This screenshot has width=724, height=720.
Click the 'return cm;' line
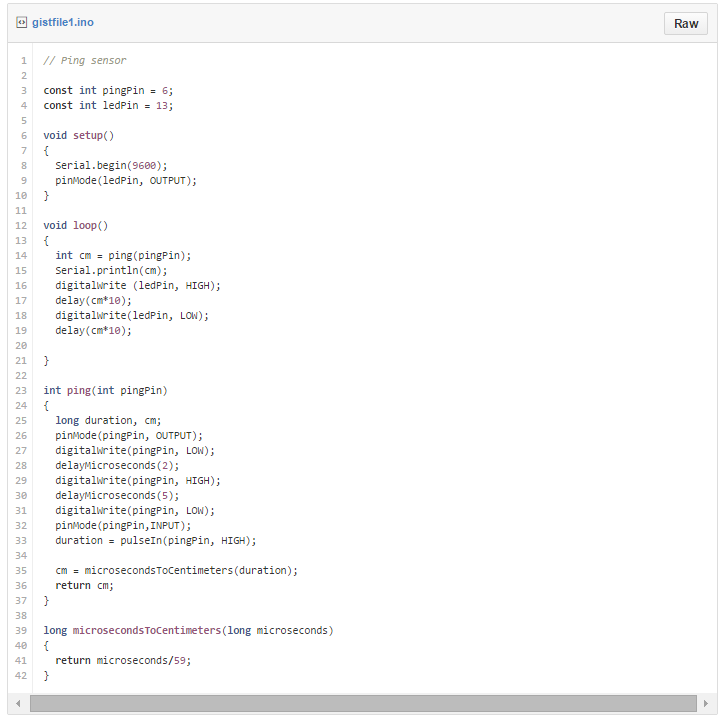[84, 586]
